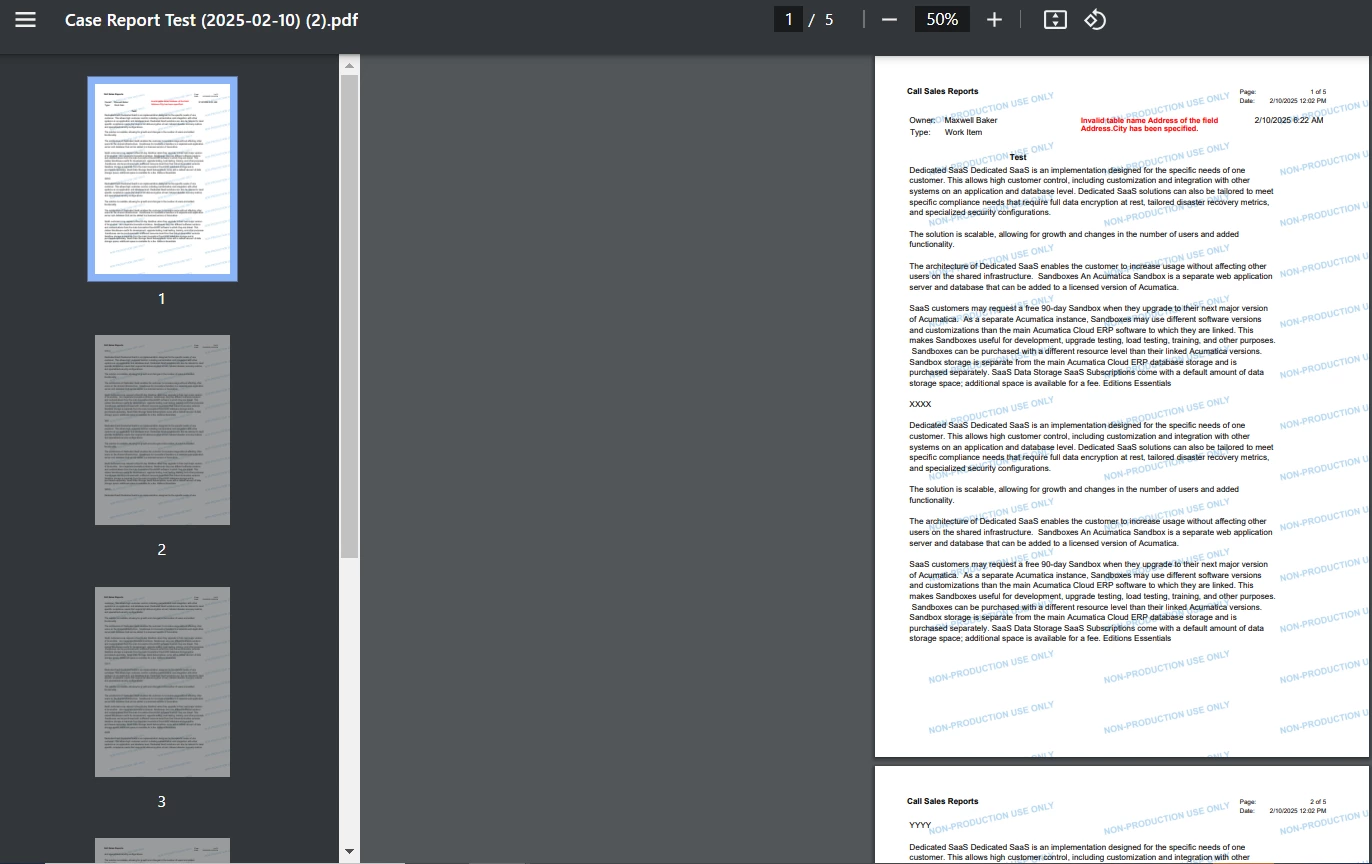Rotate the document counterclockwise
This screenshot has width=1372, height=864.
1095,20
